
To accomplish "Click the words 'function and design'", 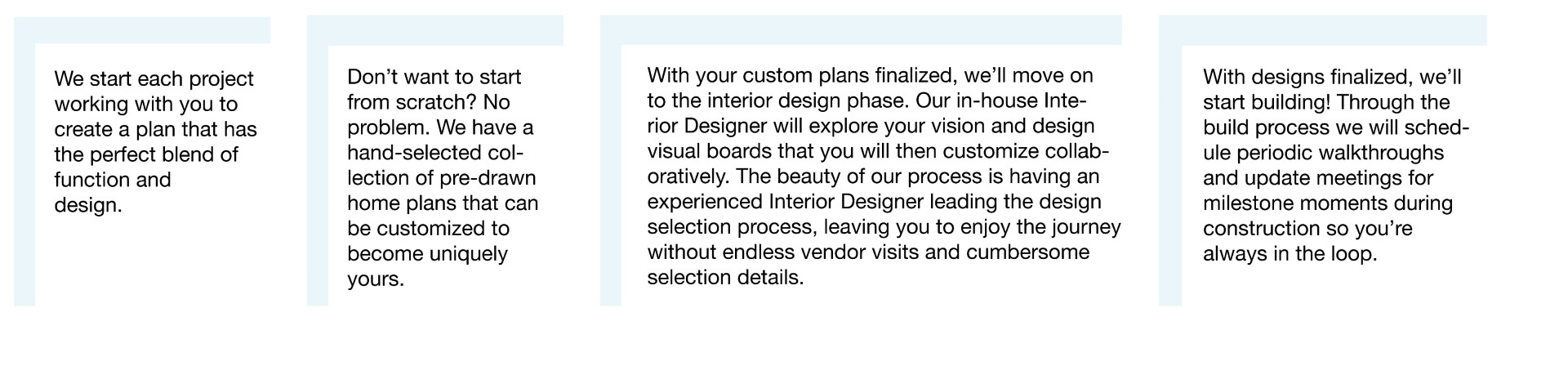I will pos(113,192).
